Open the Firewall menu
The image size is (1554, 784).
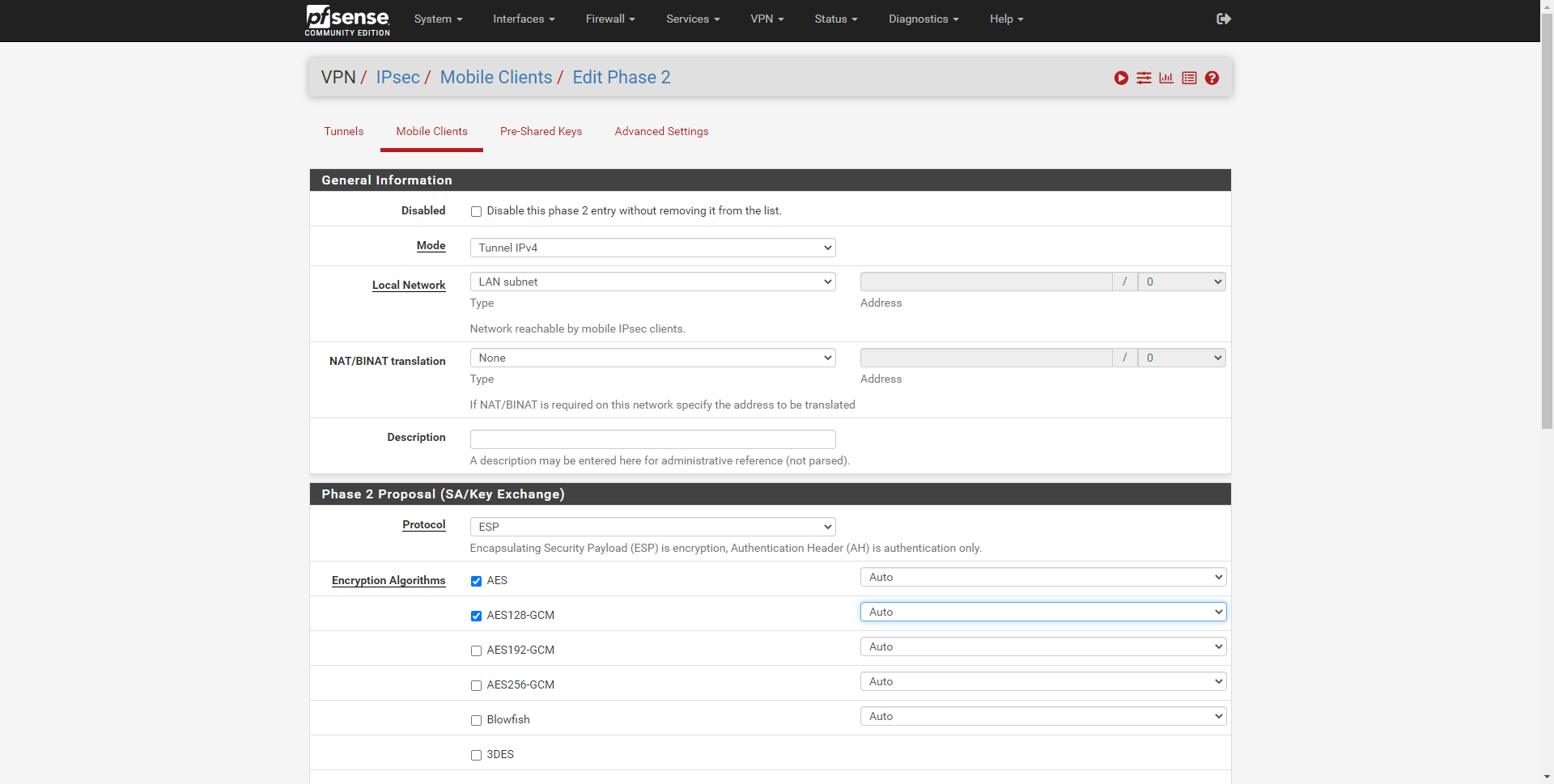609,19
